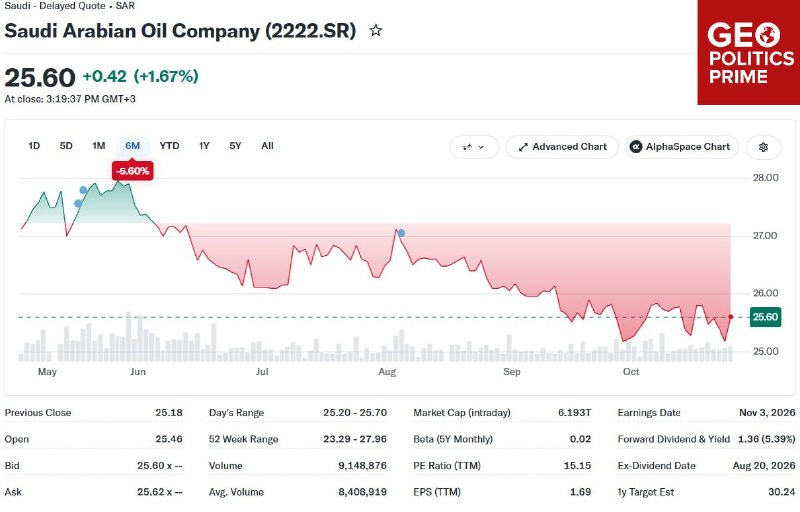The width and height of the screenshot is (800, 512).
Task: Click the lower blue event marker in May
Action: 78,203
